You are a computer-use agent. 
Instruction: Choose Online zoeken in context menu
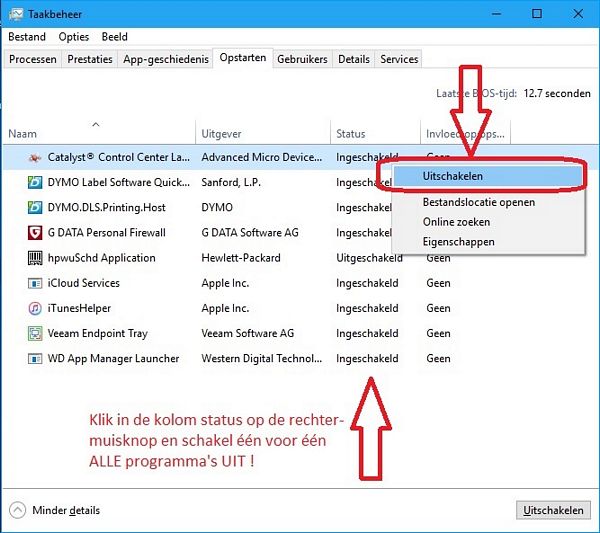pos(489,222)
